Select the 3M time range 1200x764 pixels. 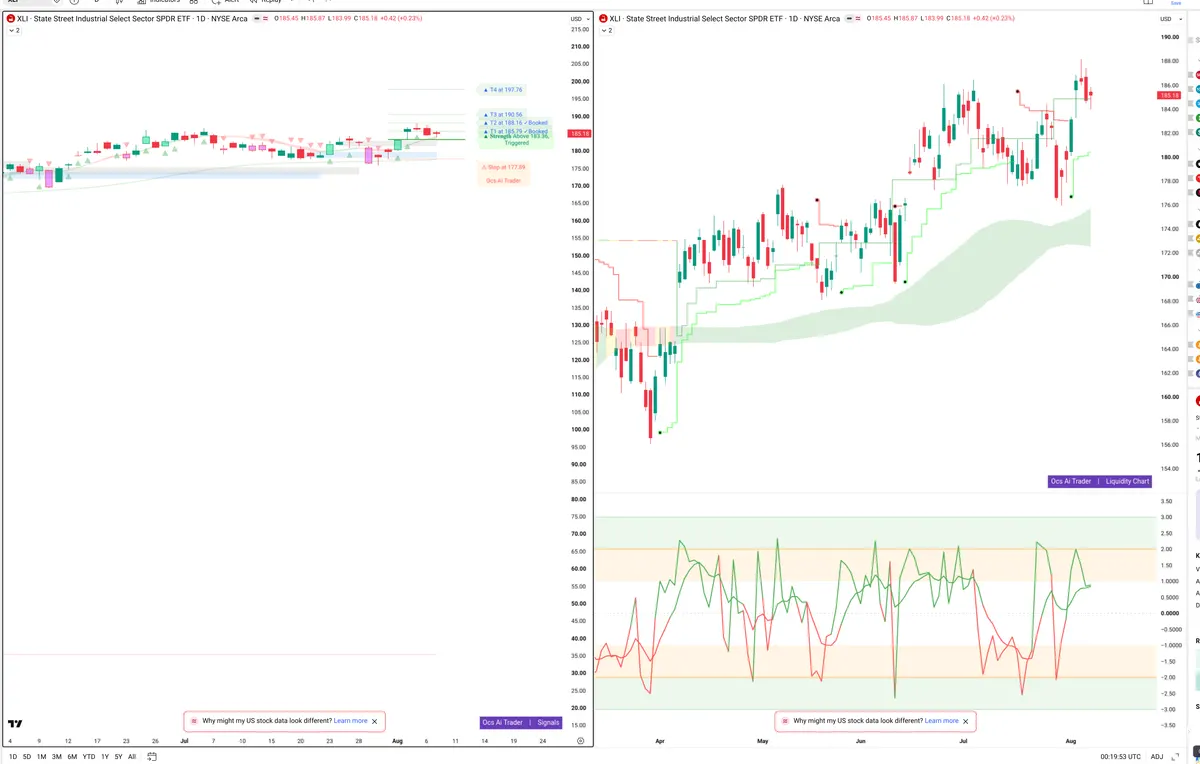56,757
